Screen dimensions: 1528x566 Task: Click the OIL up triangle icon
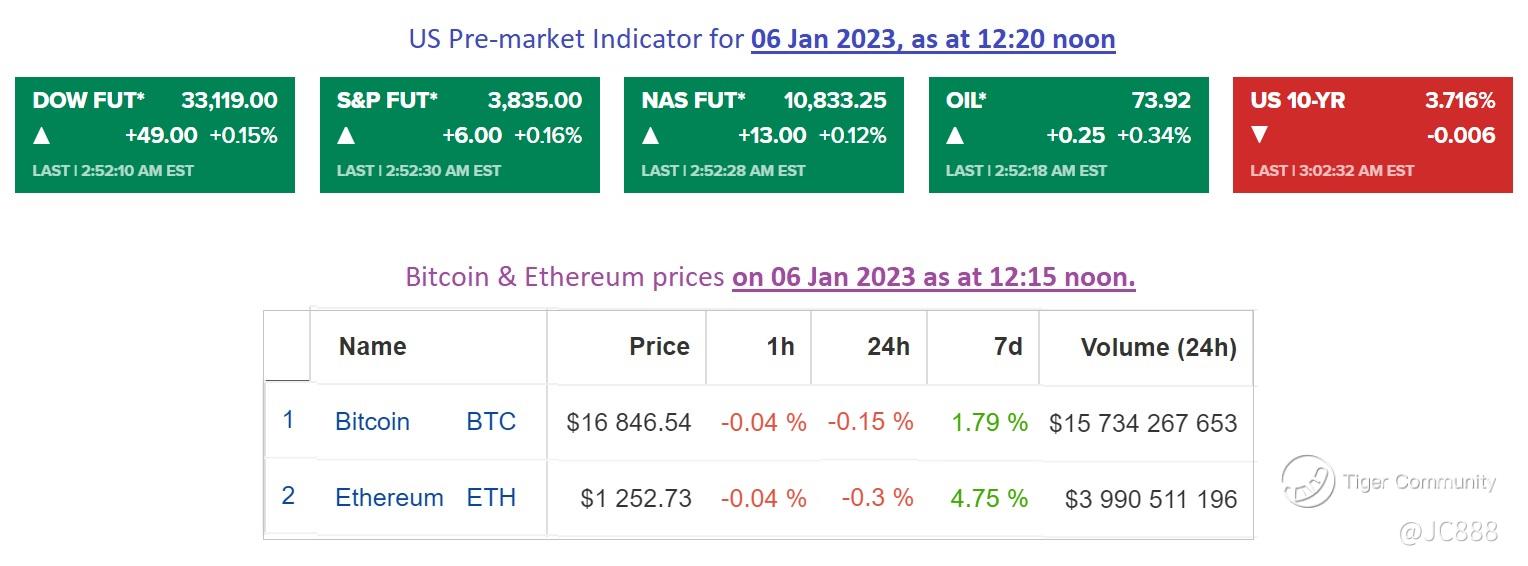coord(955,135)
